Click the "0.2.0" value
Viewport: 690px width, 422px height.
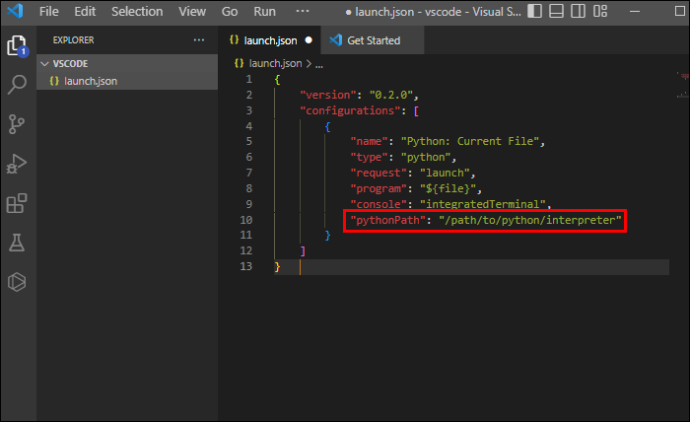click(391, 95)
